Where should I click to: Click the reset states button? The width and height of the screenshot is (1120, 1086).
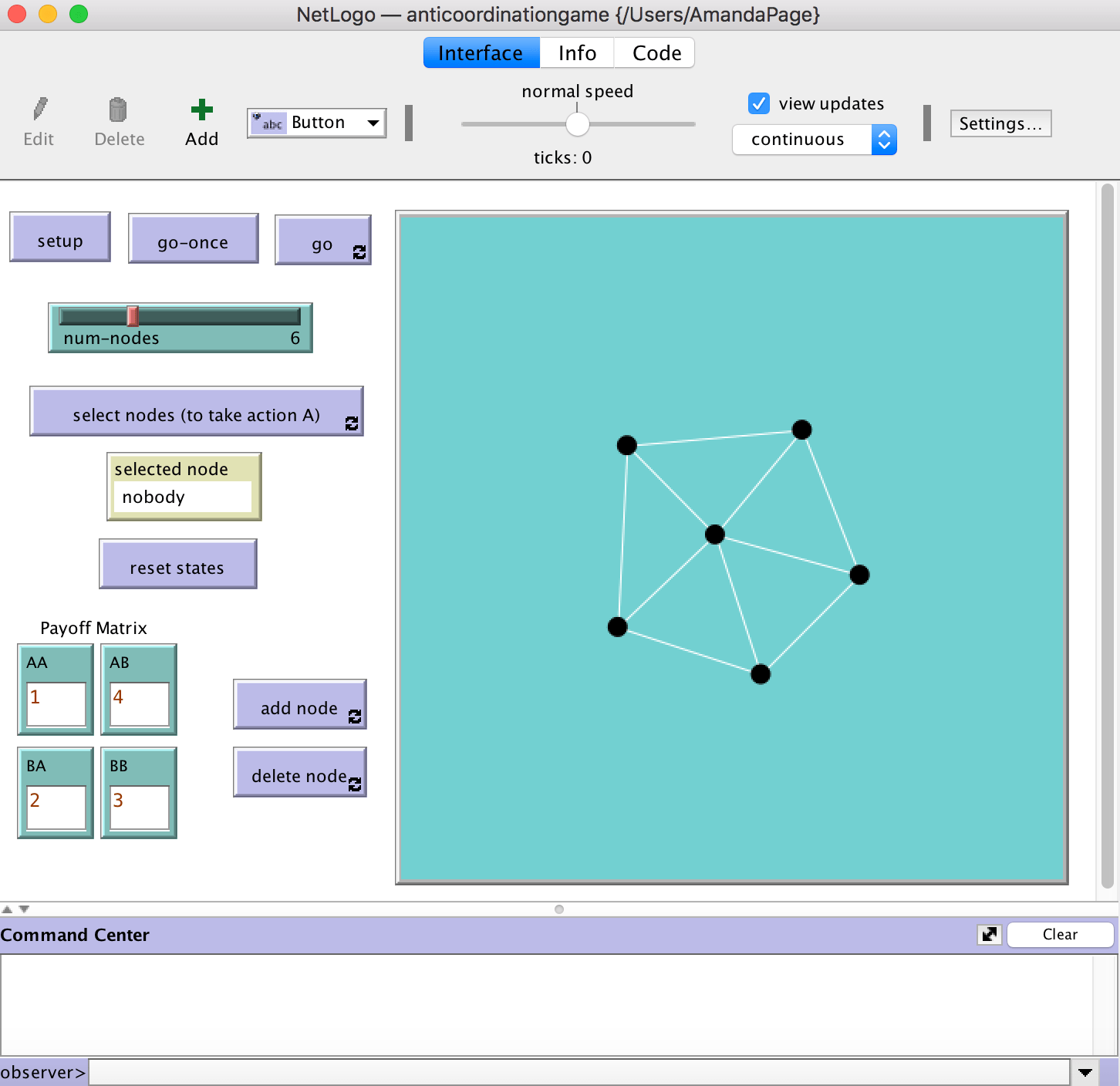click(x=178, y=565)
